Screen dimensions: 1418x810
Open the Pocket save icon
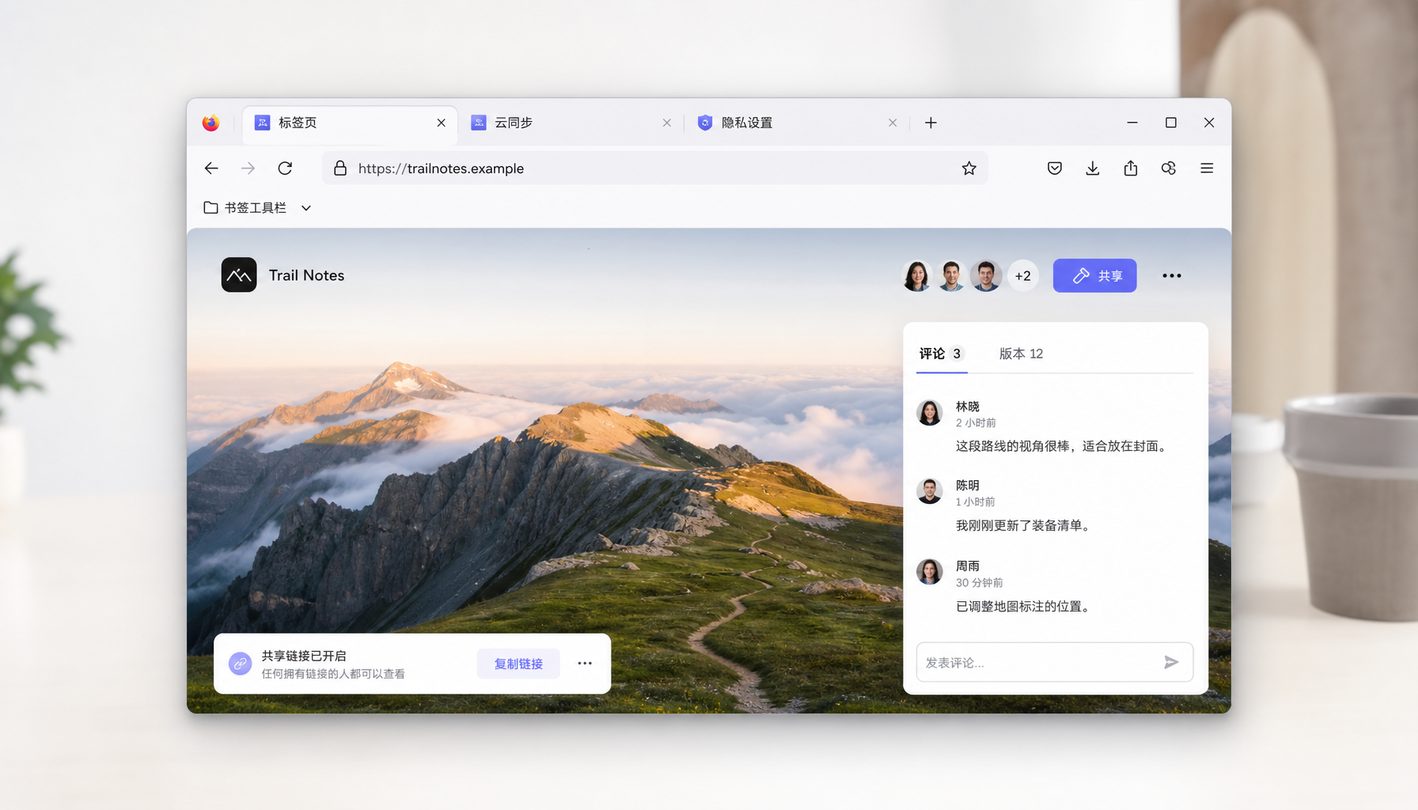click(1055, 168)
